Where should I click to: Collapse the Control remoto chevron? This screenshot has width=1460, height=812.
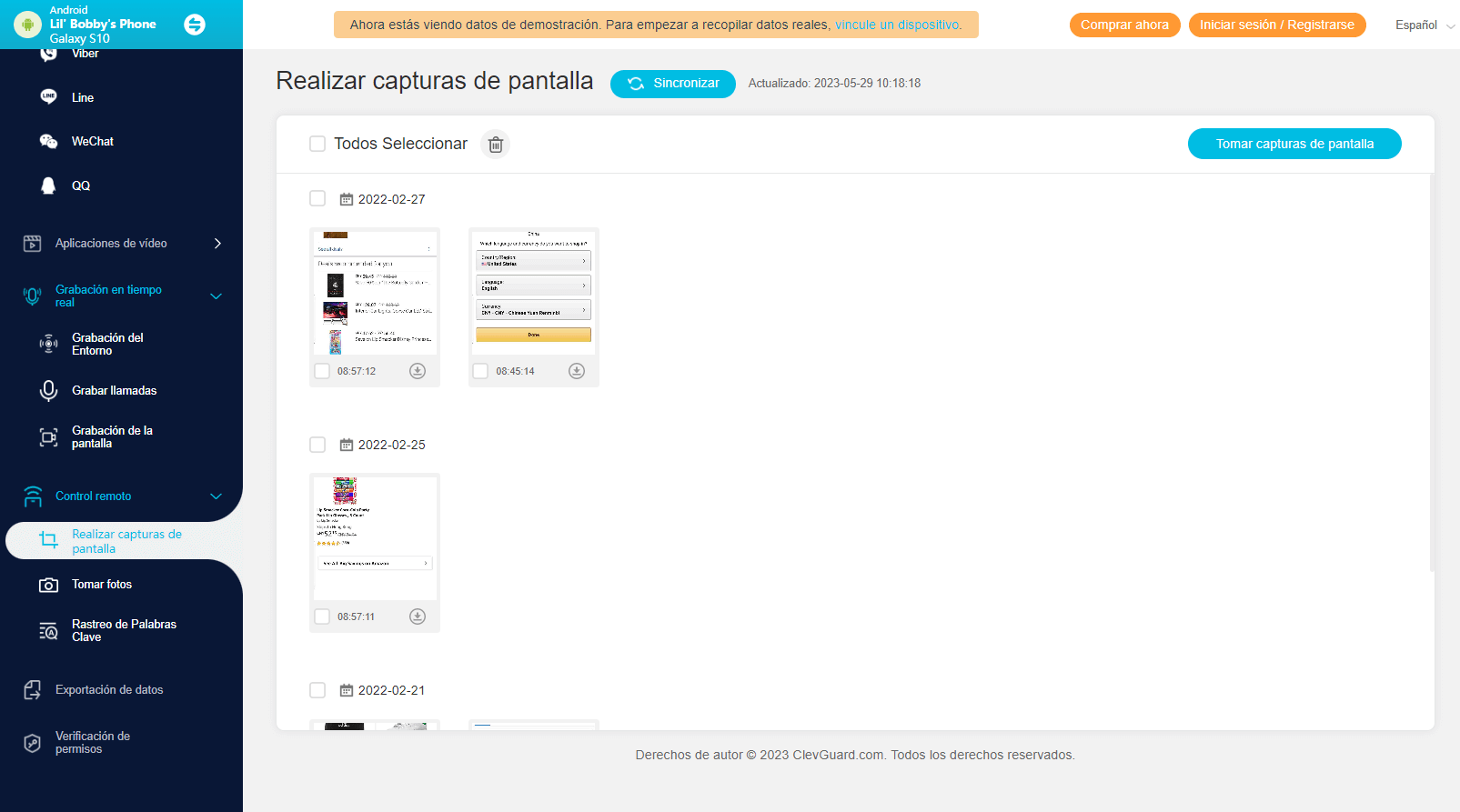(216, 496)
